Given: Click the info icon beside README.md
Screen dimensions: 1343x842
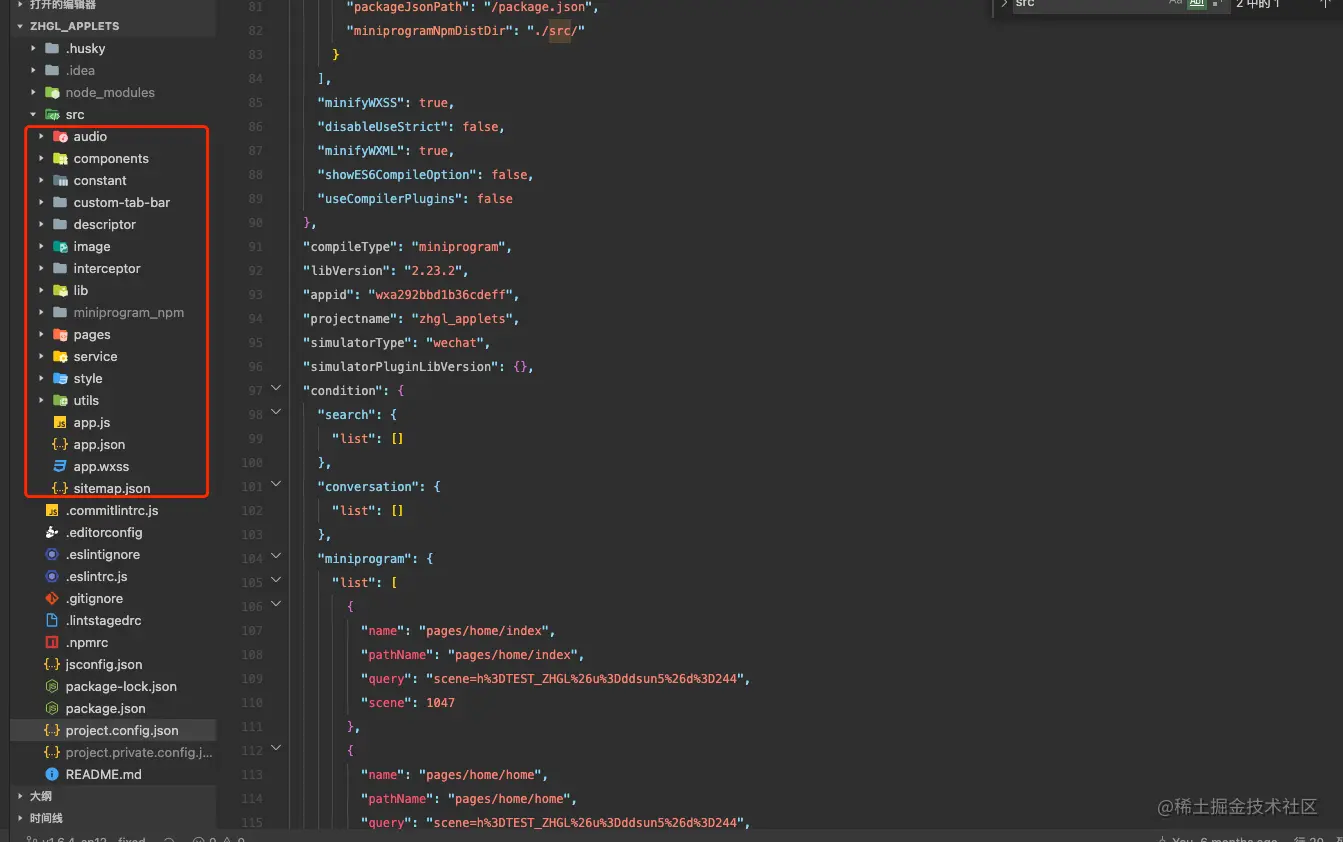Looking at the screenshot, I should tap(52, 775).
